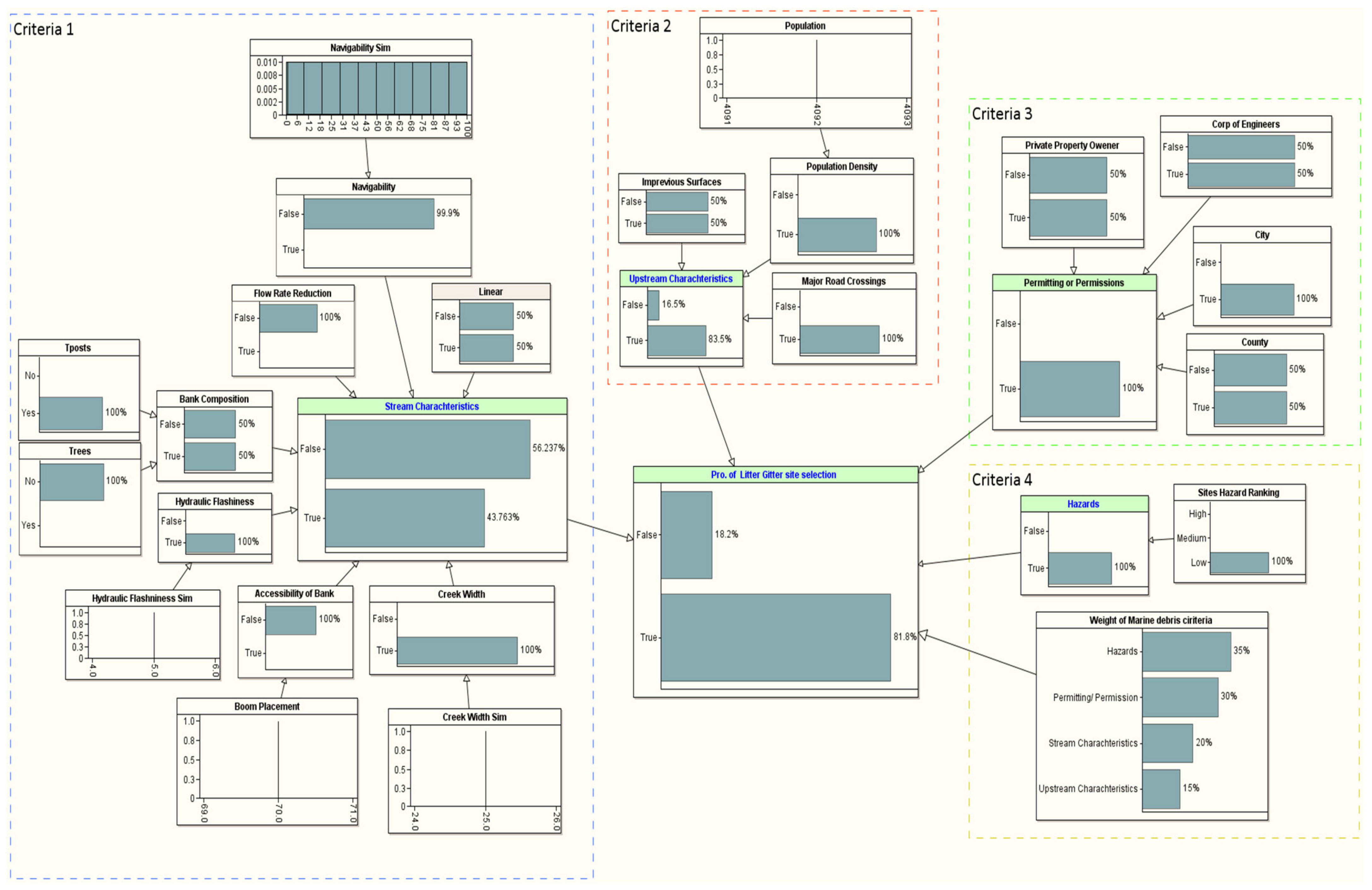Click the Trees node title
Image resolution: width=1372 pixels, height=890 pixels.
(79, 451)
